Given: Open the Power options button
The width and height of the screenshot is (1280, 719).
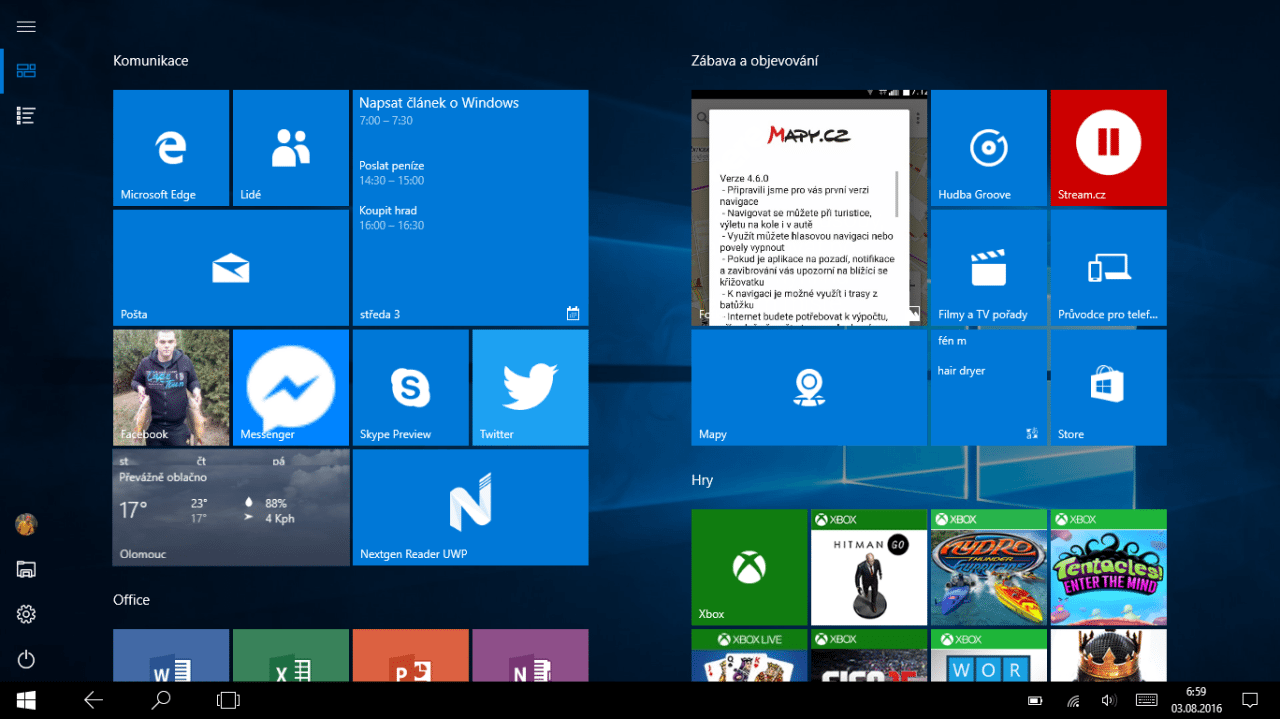Looking at the screenshot, I should tap(26, 659).
